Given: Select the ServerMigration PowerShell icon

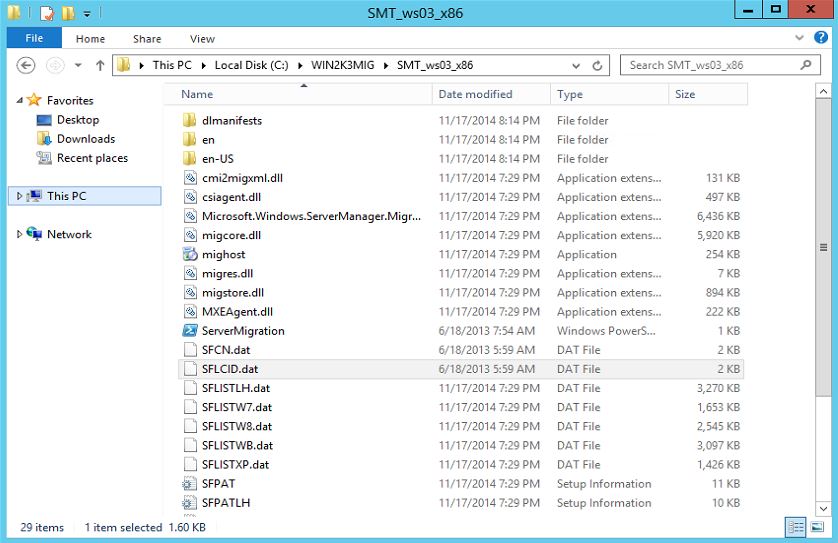Looking at the screenshot, I should [190, 331].
